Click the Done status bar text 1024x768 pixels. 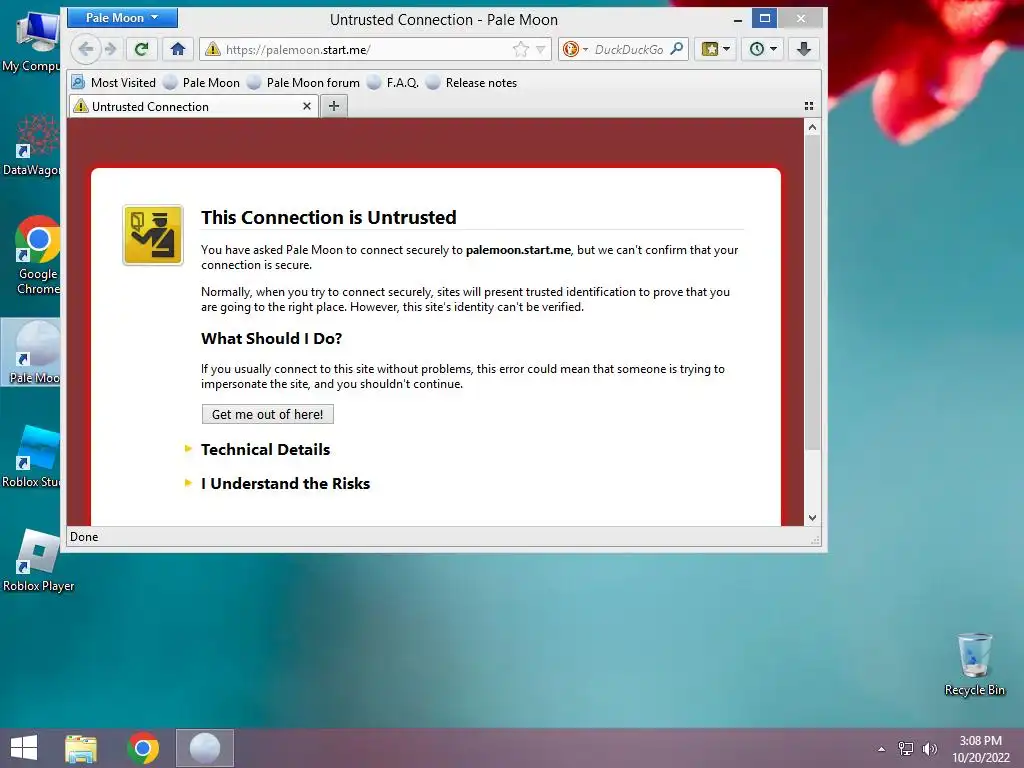tap(84, 537)
